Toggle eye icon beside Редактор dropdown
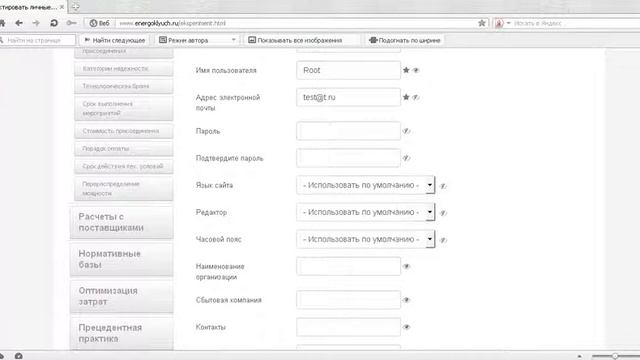This screenshot has width=640, height=360. click(x=443, y=213)
